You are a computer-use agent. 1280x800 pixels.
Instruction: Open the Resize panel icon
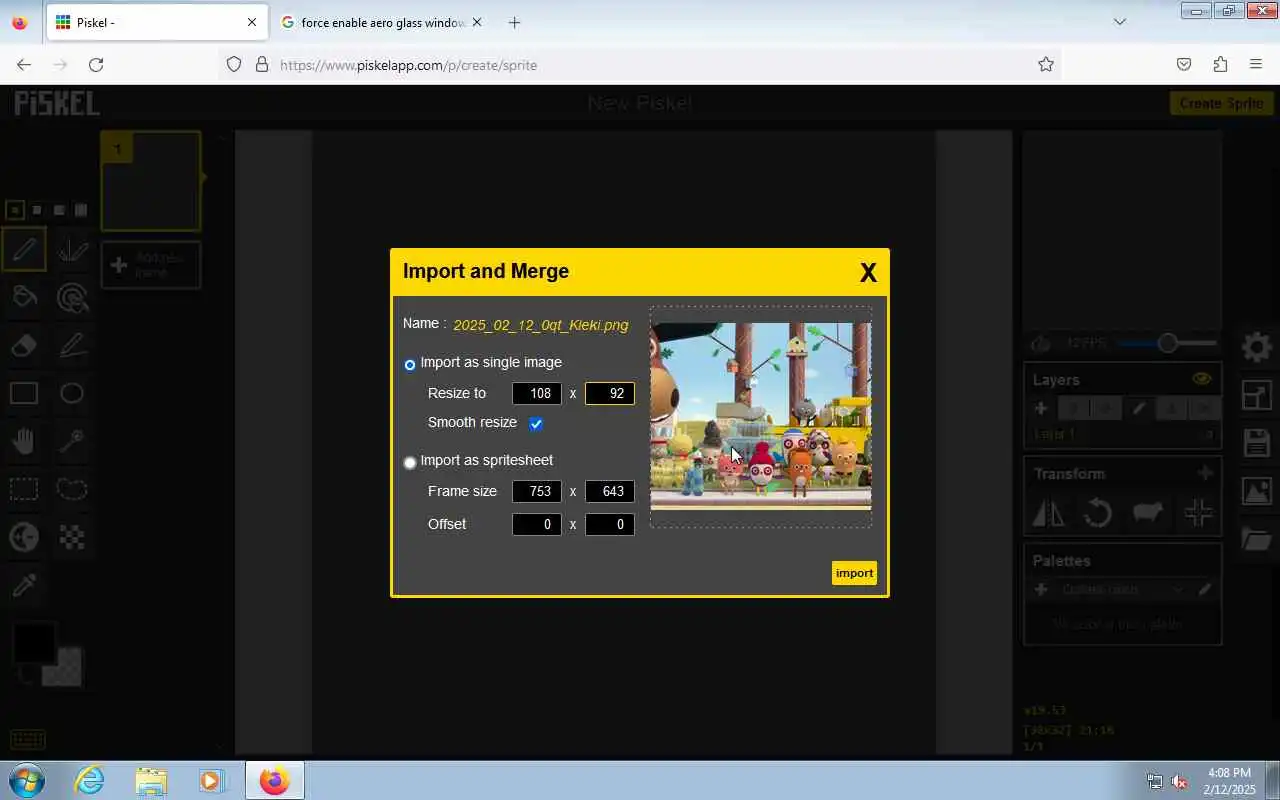pyautogui.click(x=1257, y=395)
